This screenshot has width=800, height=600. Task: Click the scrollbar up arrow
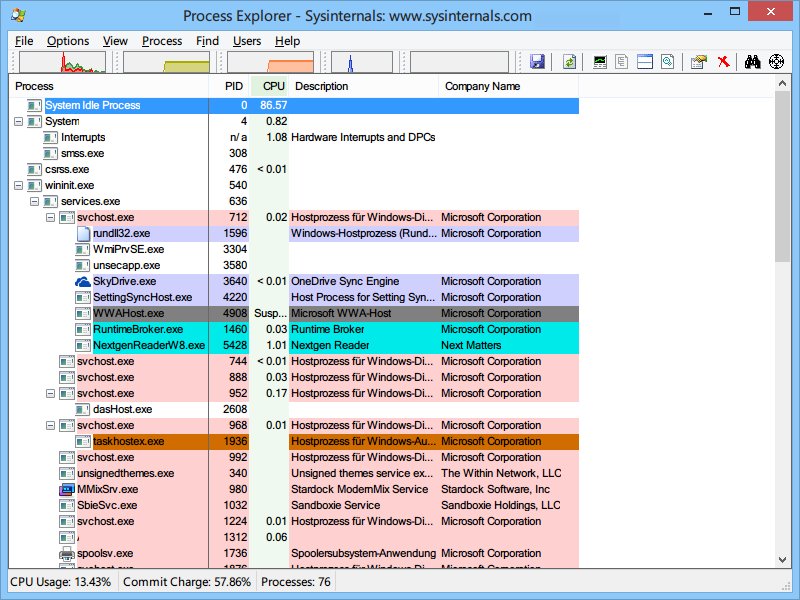pyautogui.click(x=782, y=83)
